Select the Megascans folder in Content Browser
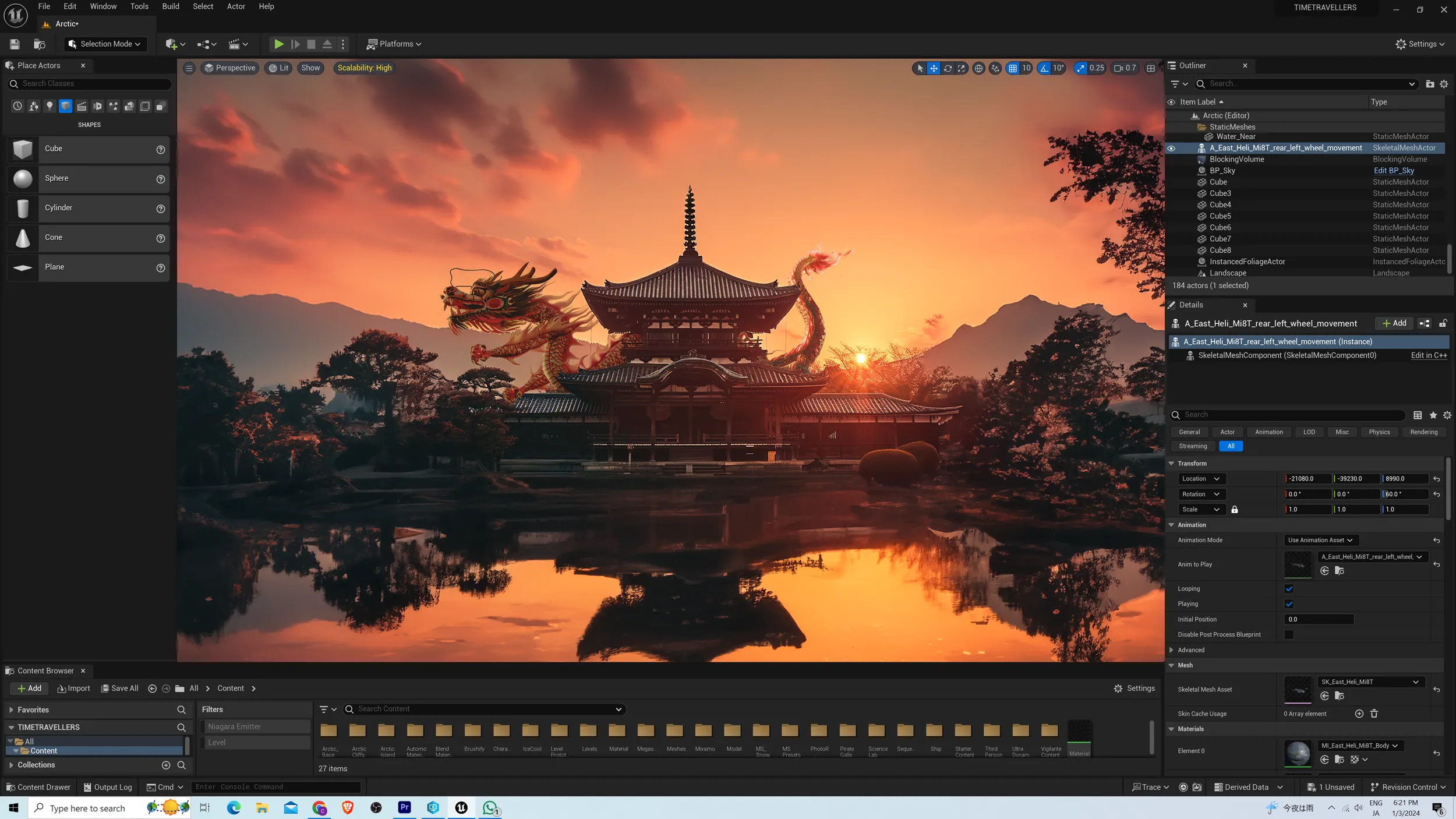The width and height of the screenshot is (1456, 819). 645,737
